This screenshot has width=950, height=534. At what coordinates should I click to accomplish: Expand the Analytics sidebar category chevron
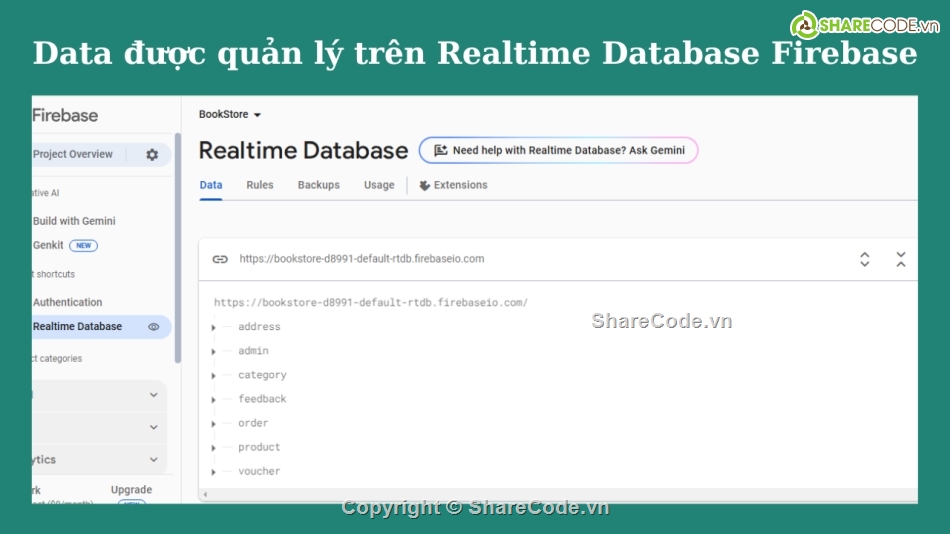click(x=154, y=459)
